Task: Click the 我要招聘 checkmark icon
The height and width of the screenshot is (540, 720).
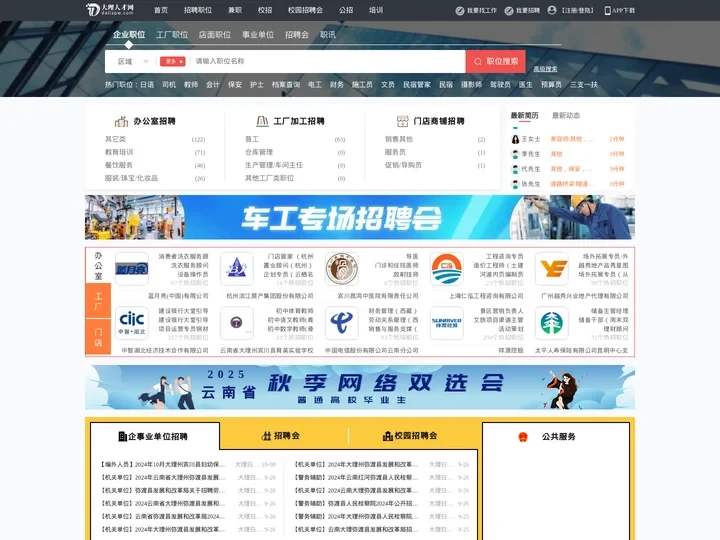Action: click(x=509, y=11)
